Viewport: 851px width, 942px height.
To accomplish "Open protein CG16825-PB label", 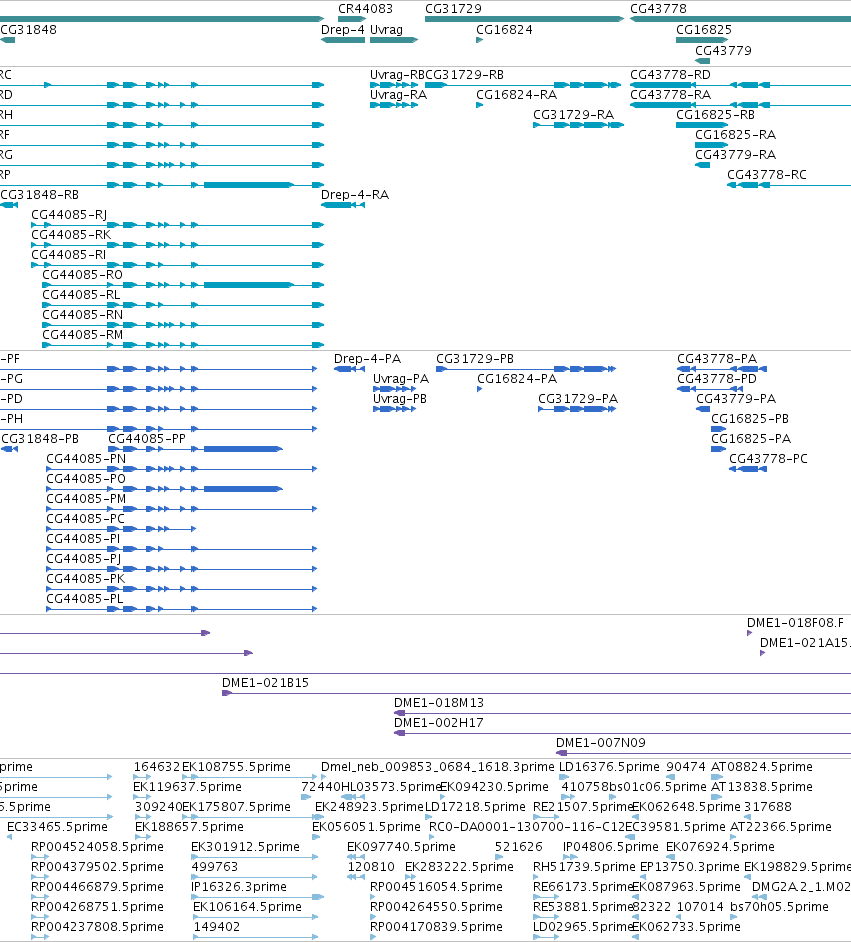I will point(750,419).
